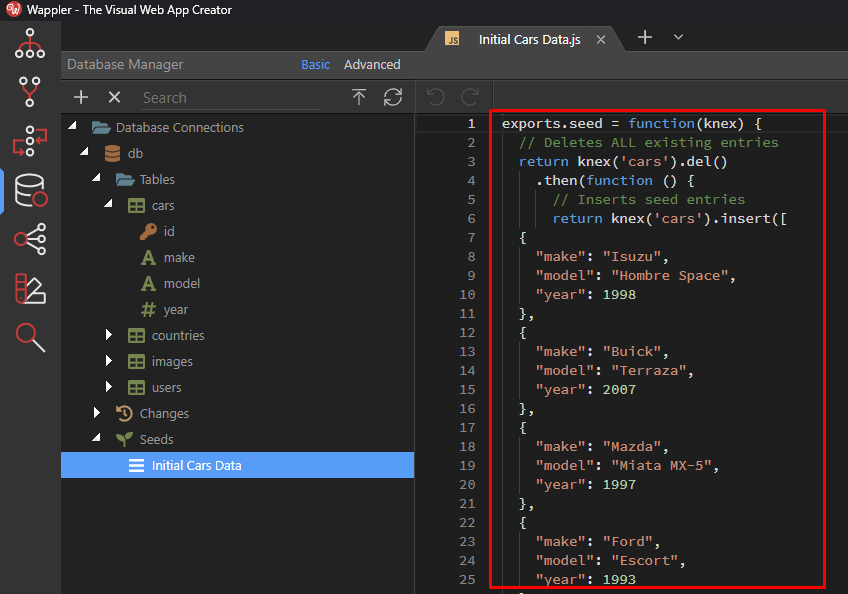
Task: Click the number hash icon beside year
Action: tap(148, 309)
